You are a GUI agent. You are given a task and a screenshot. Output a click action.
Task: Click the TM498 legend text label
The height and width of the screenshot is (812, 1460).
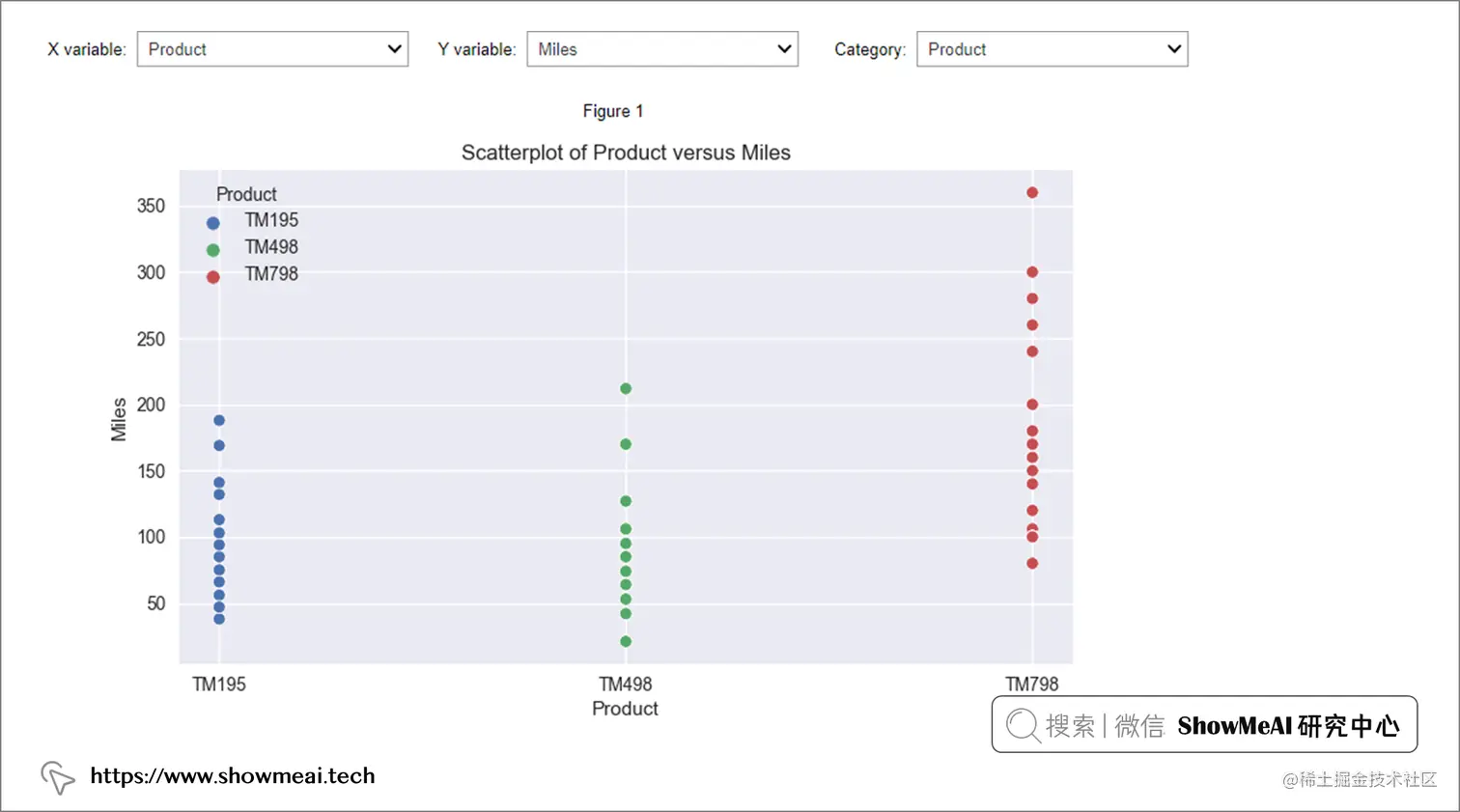[271, 247]
